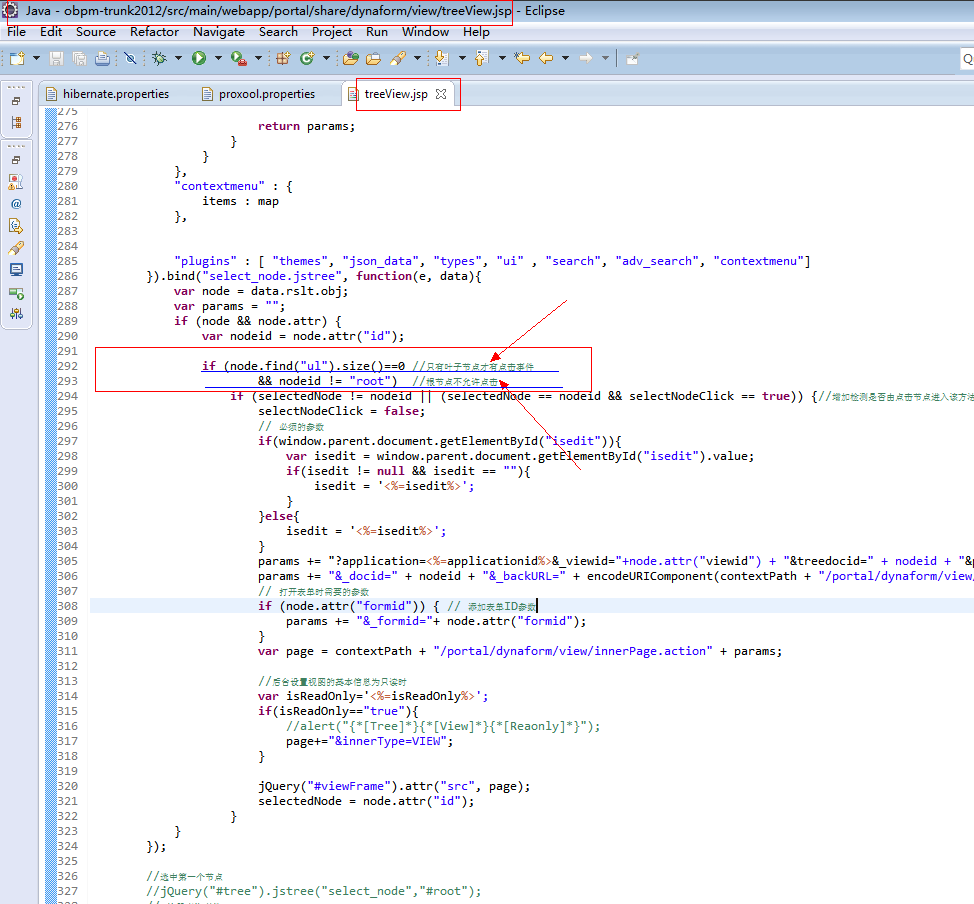Open the Source menu
Screen dimensions: 974x904
[x=96, y=32]
